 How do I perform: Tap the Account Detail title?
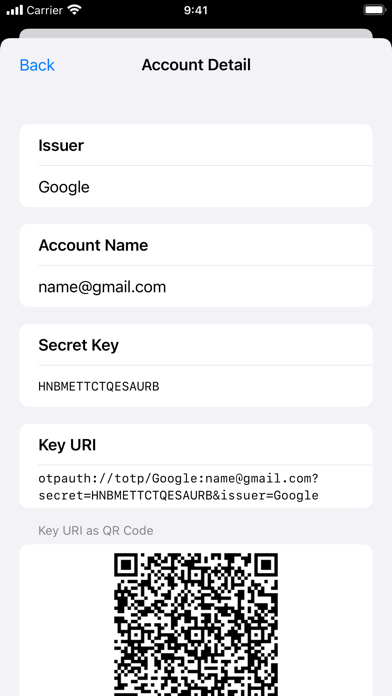click(196, 65)
